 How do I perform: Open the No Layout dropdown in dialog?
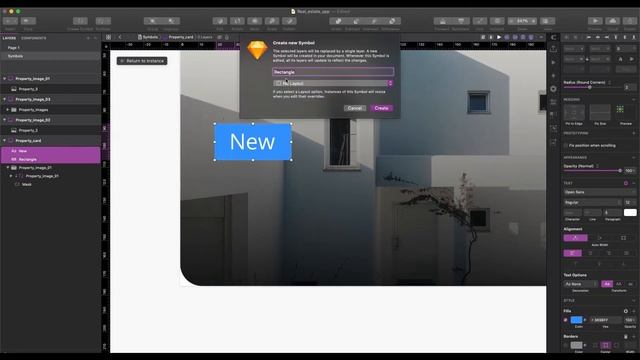pyautogui.click(x=333, y=83)
